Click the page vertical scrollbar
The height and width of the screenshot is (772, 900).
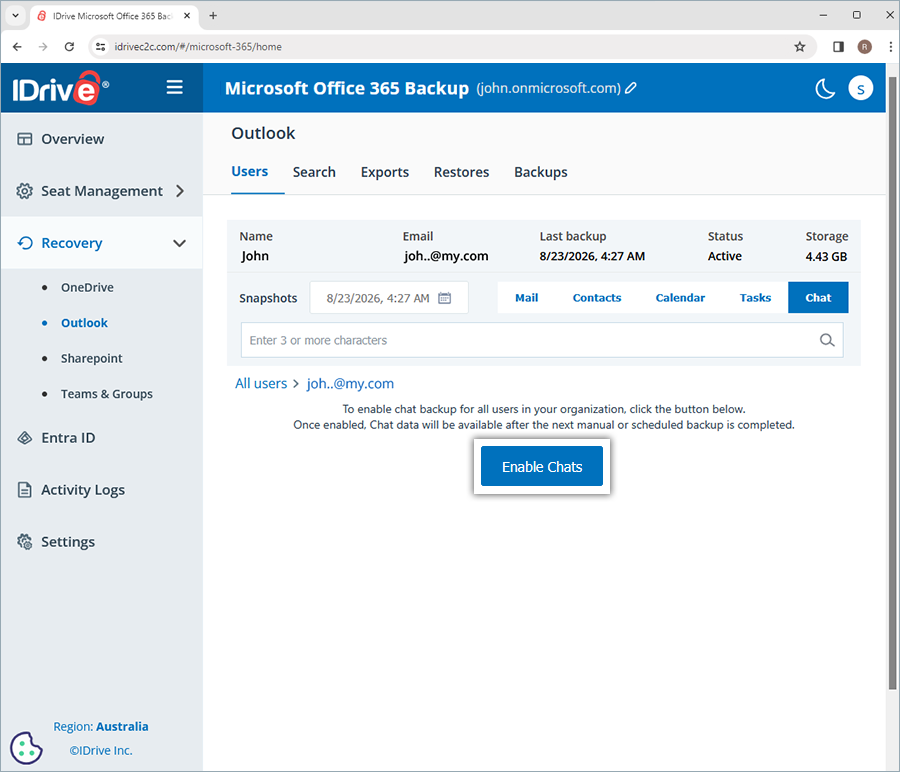click(892, 382)
